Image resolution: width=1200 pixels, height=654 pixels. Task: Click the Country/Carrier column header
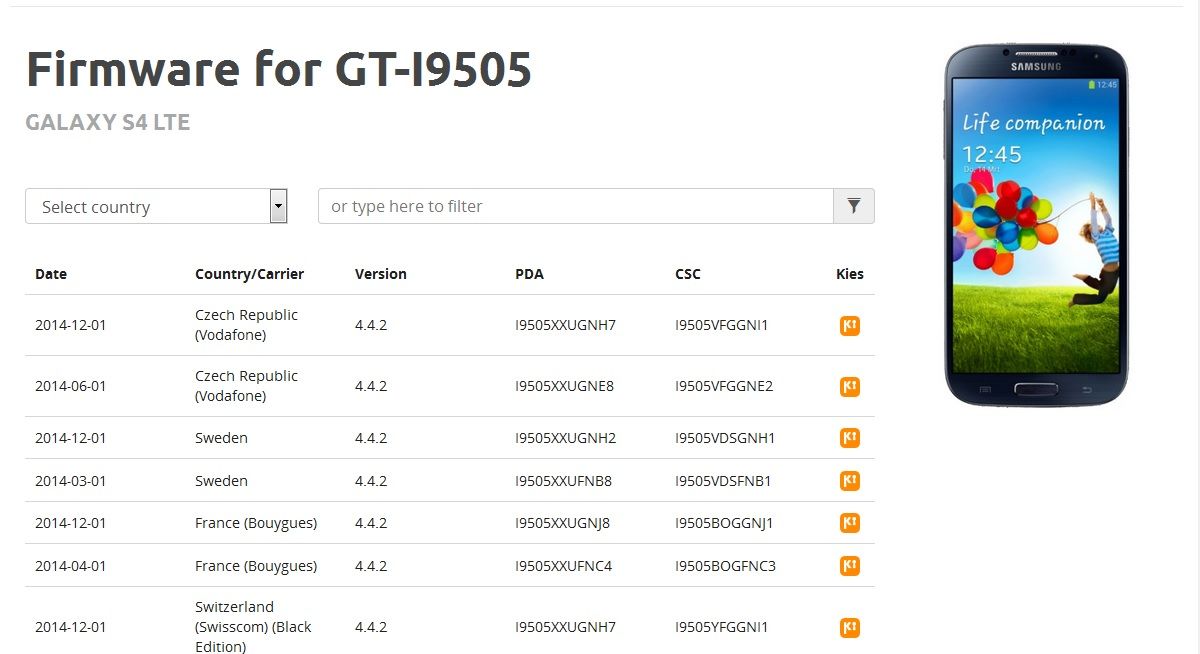(x=249, y=274)
